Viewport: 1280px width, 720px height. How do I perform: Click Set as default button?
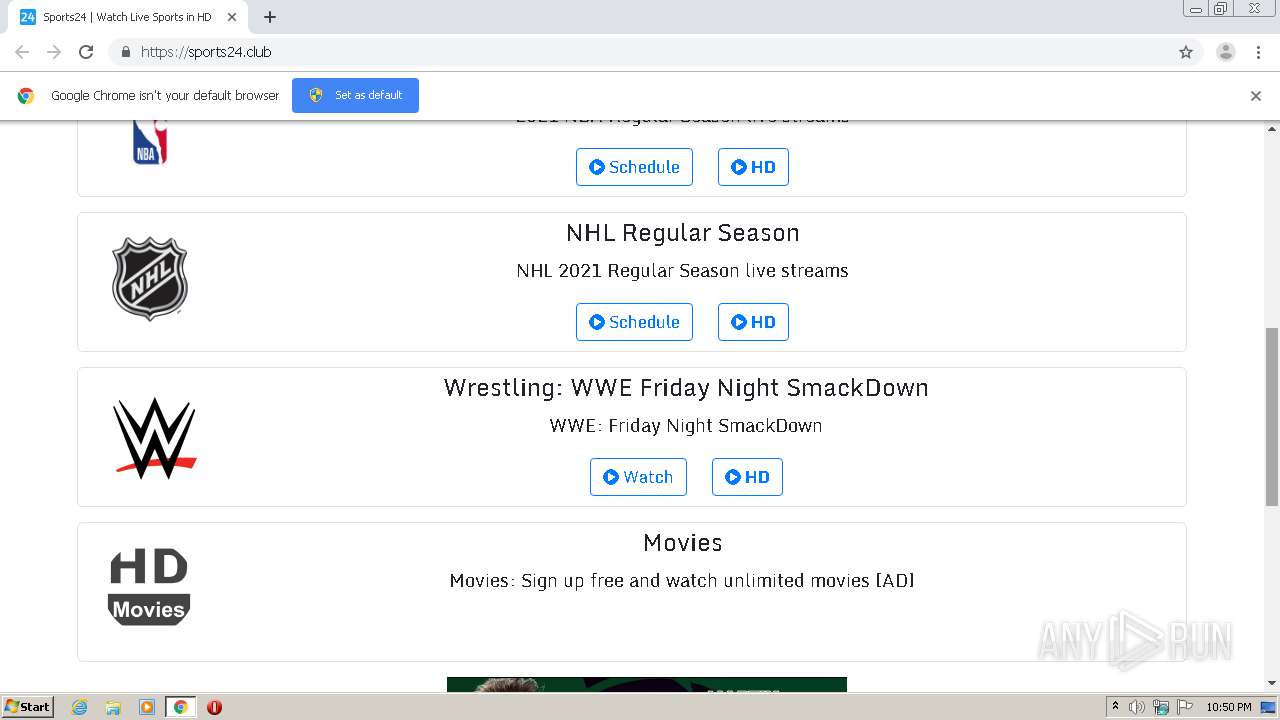(355, 95)
